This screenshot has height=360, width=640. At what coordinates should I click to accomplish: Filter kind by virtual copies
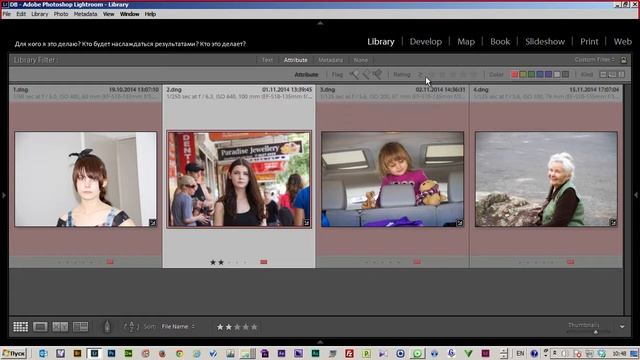[612, 75]
